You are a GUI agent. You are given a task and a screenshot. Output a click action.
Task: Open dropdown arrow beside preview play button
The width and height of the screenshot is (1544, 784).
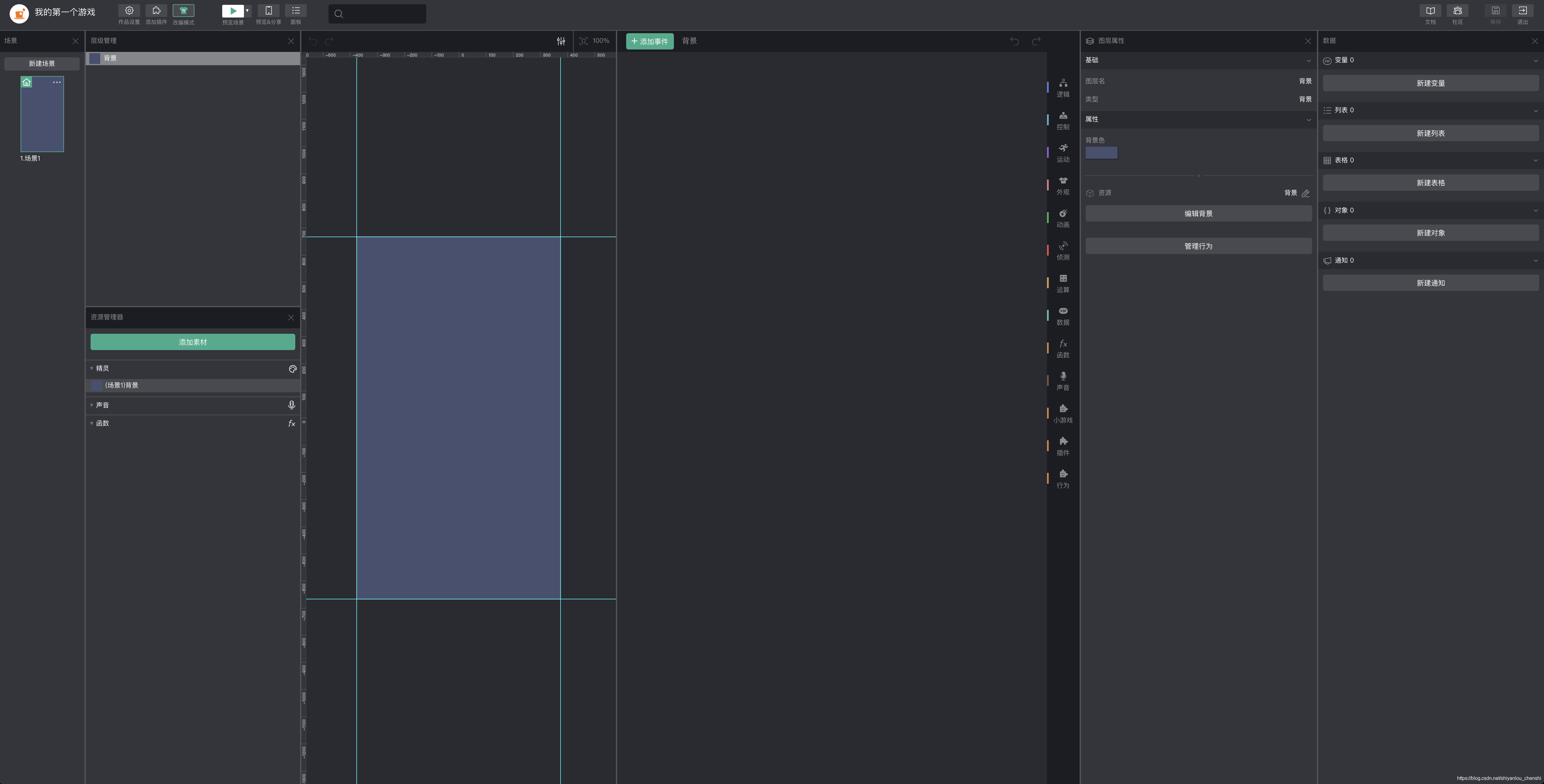pos(247,11)
